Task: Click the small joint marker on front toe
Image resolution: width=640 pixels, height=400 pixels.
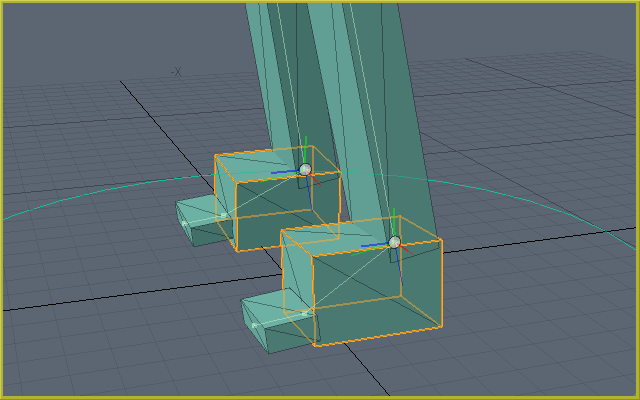Action: [x=306, y=313]
